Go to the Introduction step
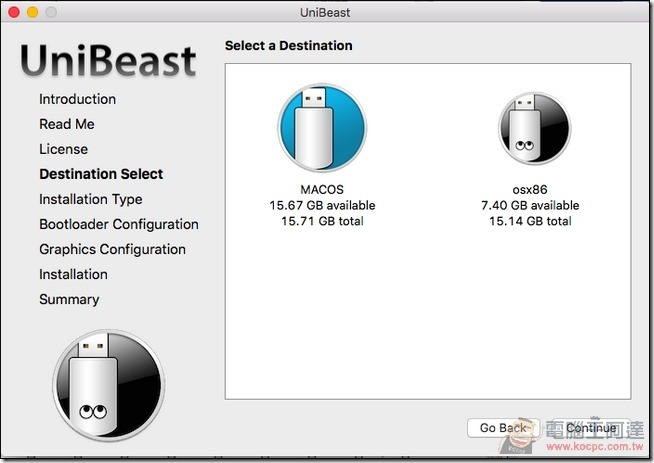This screenshot has height=463, width=654. pos(77,99)
